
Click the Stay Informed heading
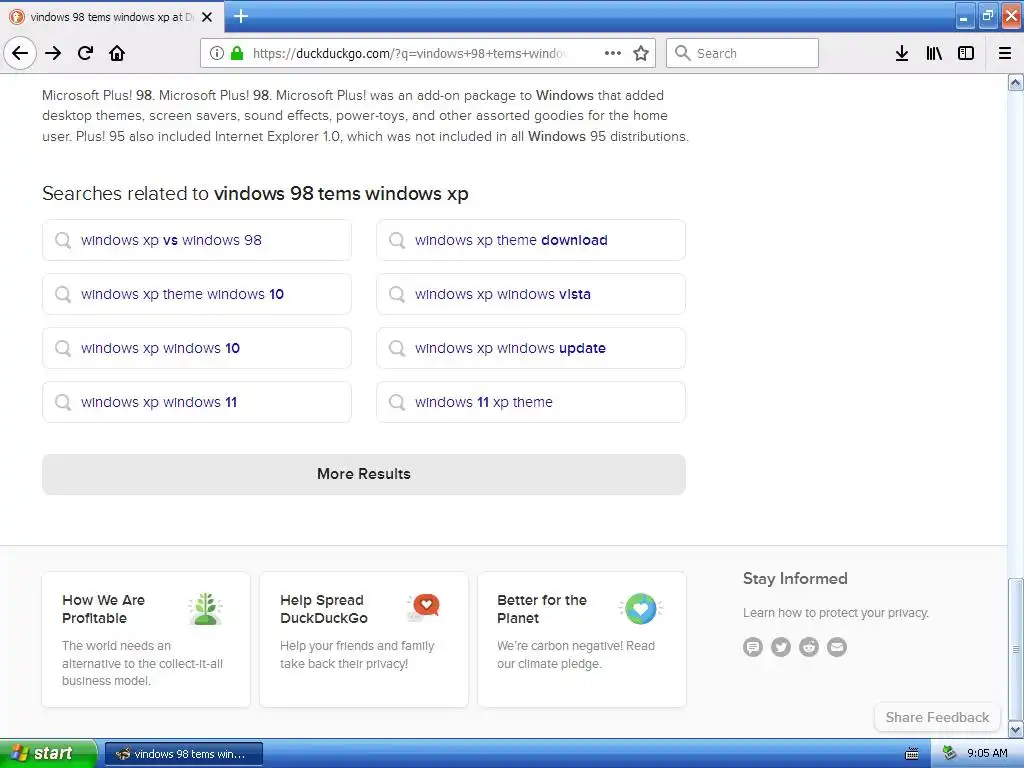[x=795, y=579]
